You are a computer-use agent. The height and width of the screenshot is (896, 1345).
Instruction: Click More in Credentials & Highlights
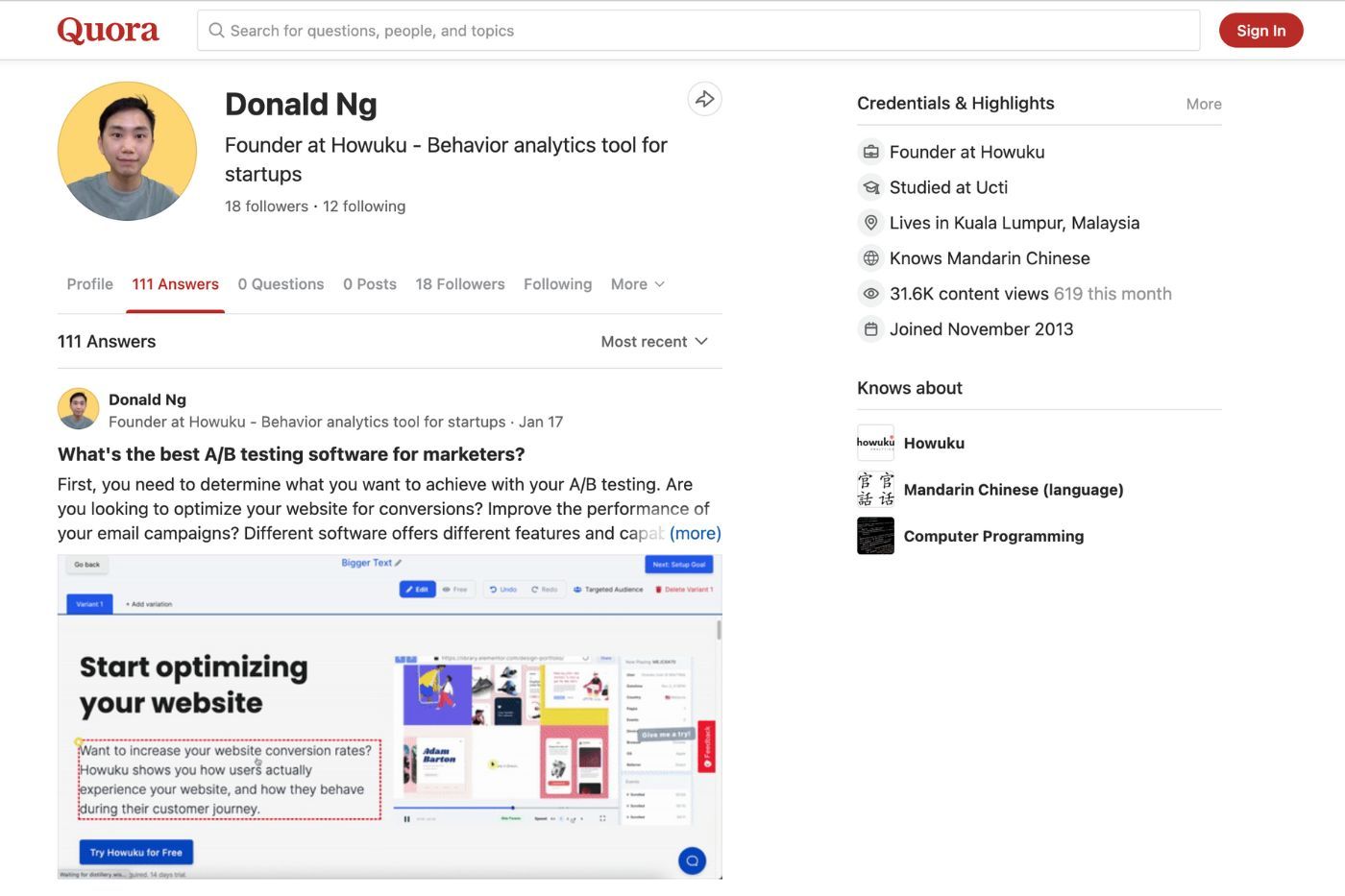1204,104
